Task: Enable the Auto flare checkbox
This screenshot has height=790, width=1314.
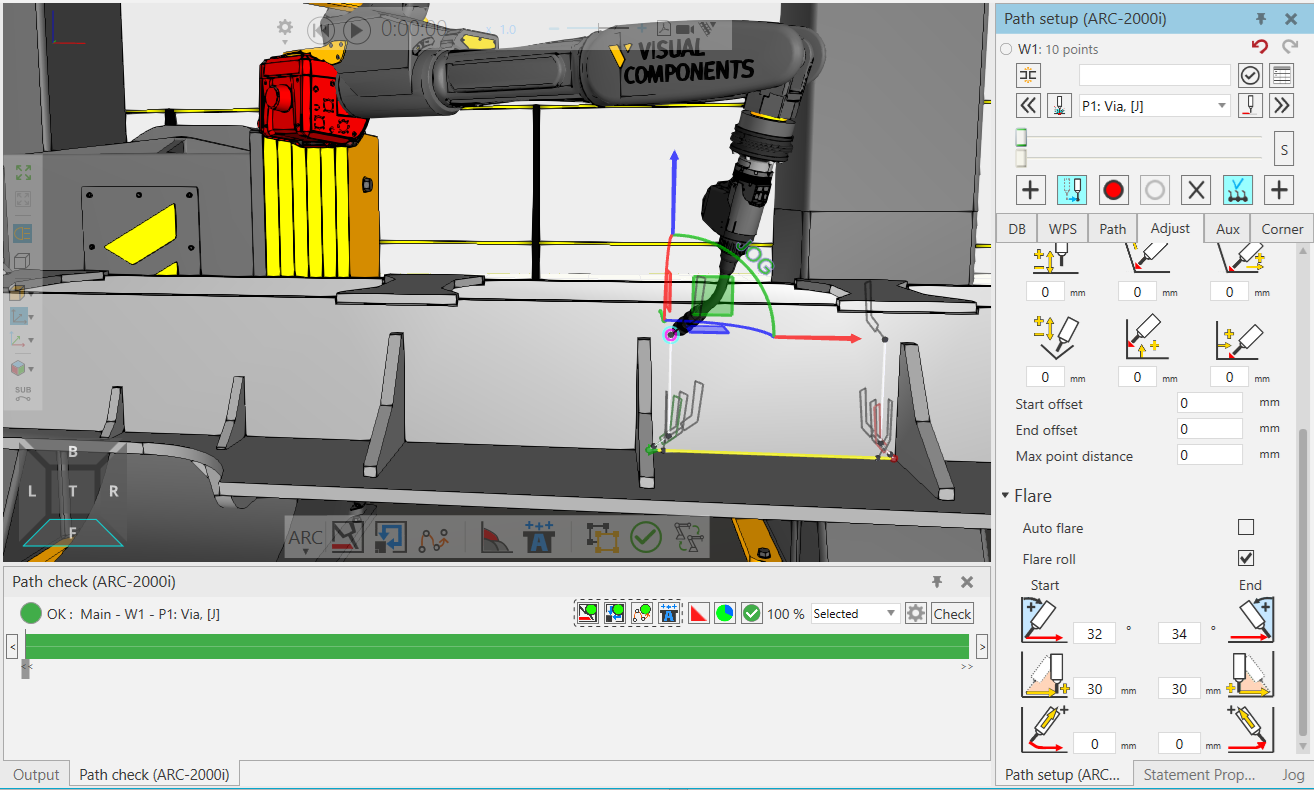Action: click(x=1245, y=527)
